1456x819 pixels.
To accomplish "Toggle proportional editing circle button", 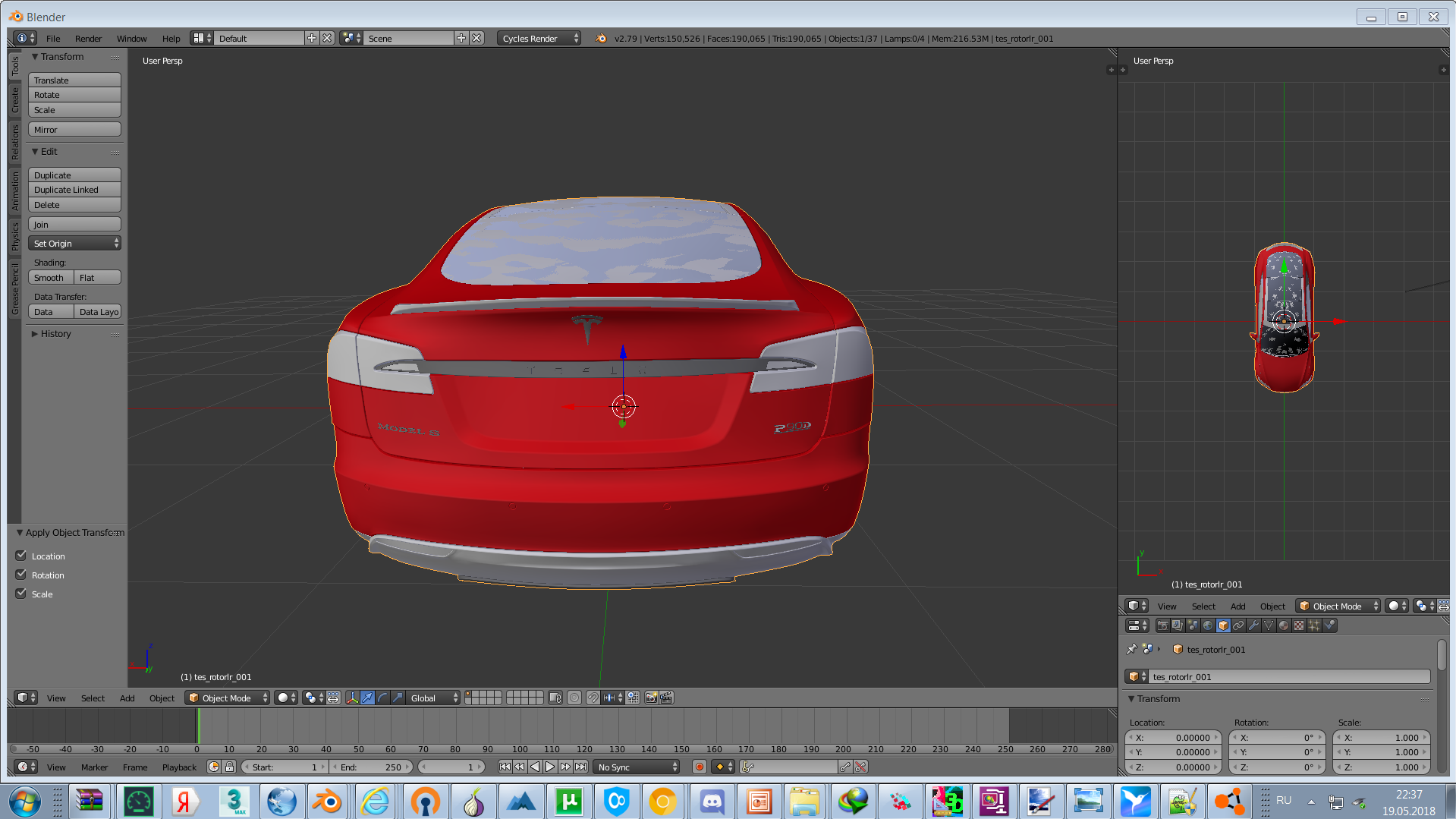I will tap(574, 698).
